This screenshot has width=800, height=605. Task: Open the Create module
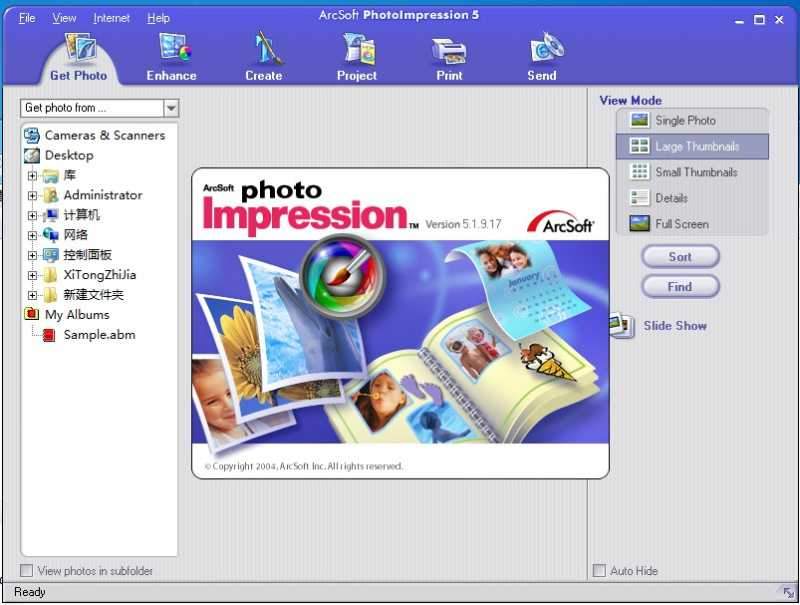(x=262, y=55)
